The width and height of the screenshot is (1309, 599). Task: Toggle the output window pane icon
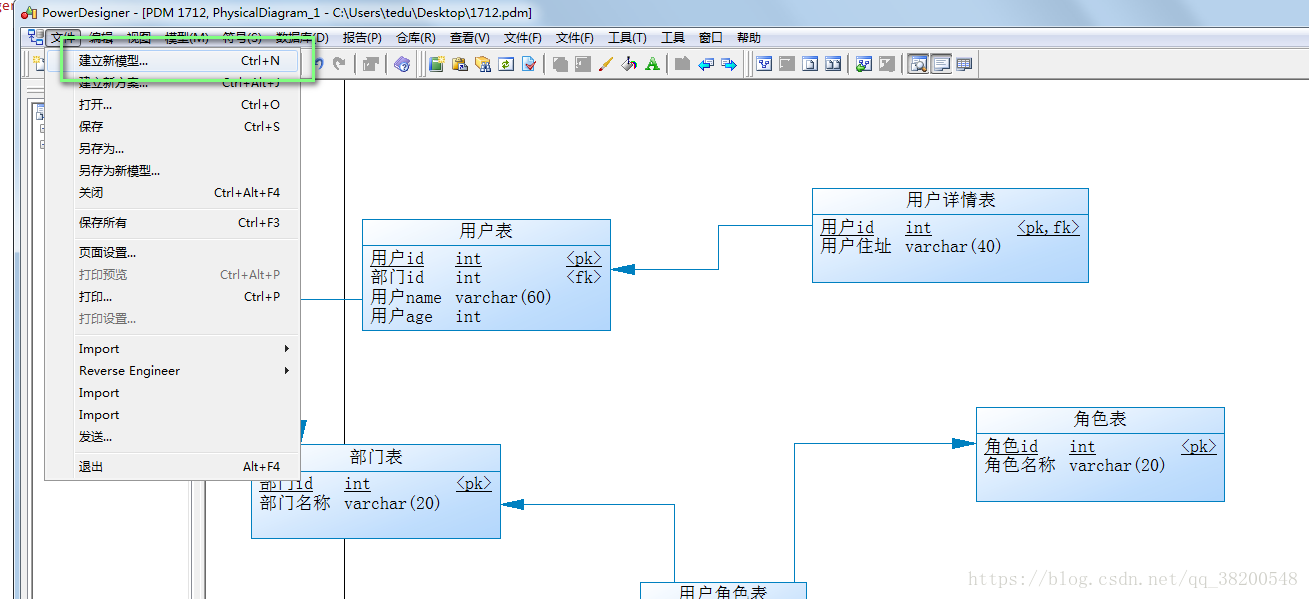click(941, 64)
